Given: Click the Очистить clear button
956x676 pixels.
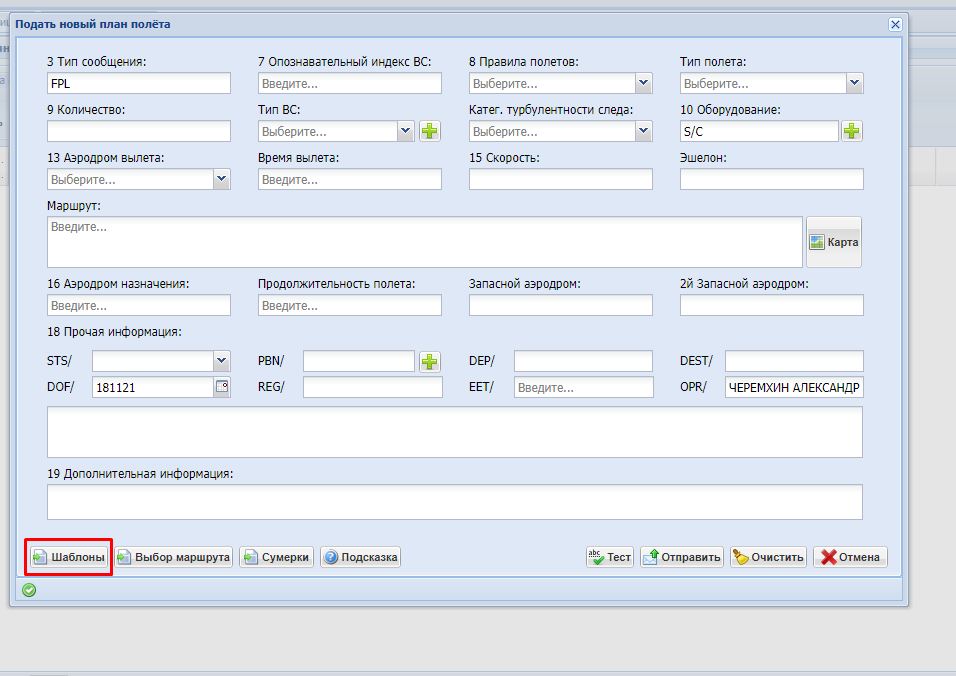Looking at the screenshot, I should click(768, 557).
